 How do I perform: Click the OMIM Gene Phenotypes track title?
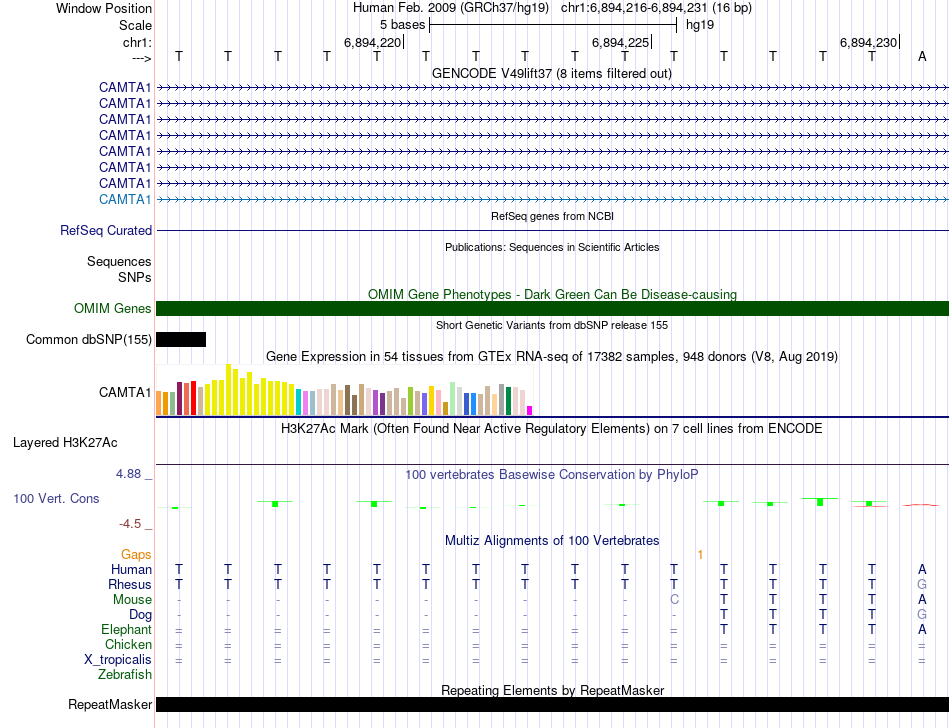pyautogui.click(x=553, y=294)
